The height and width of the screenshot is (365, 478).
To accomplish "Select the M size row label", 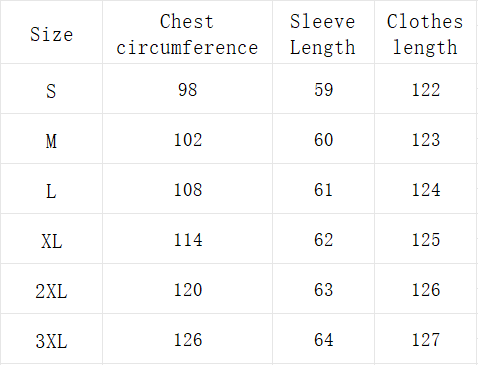I will click(x=51, y=141).
